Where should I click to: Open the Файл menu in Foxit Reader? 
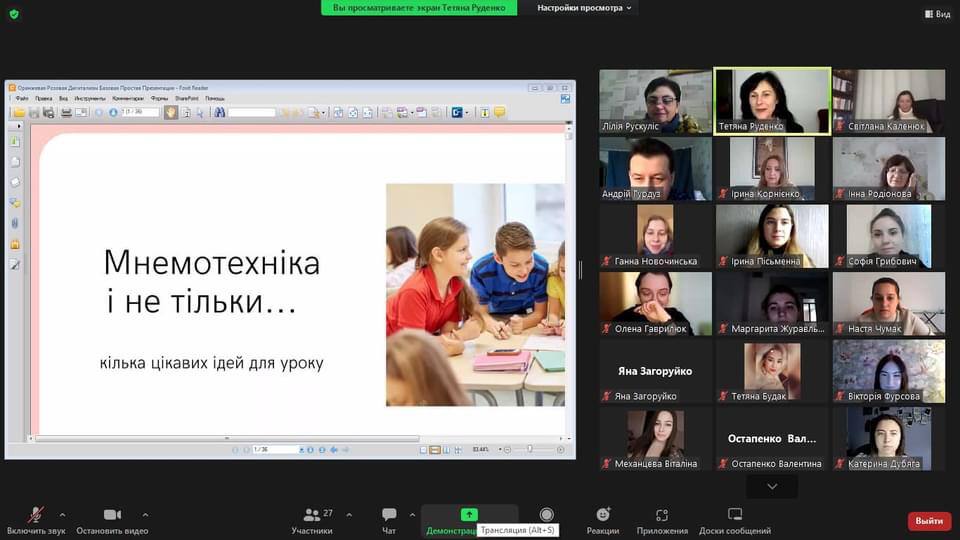tap(21, 99)
